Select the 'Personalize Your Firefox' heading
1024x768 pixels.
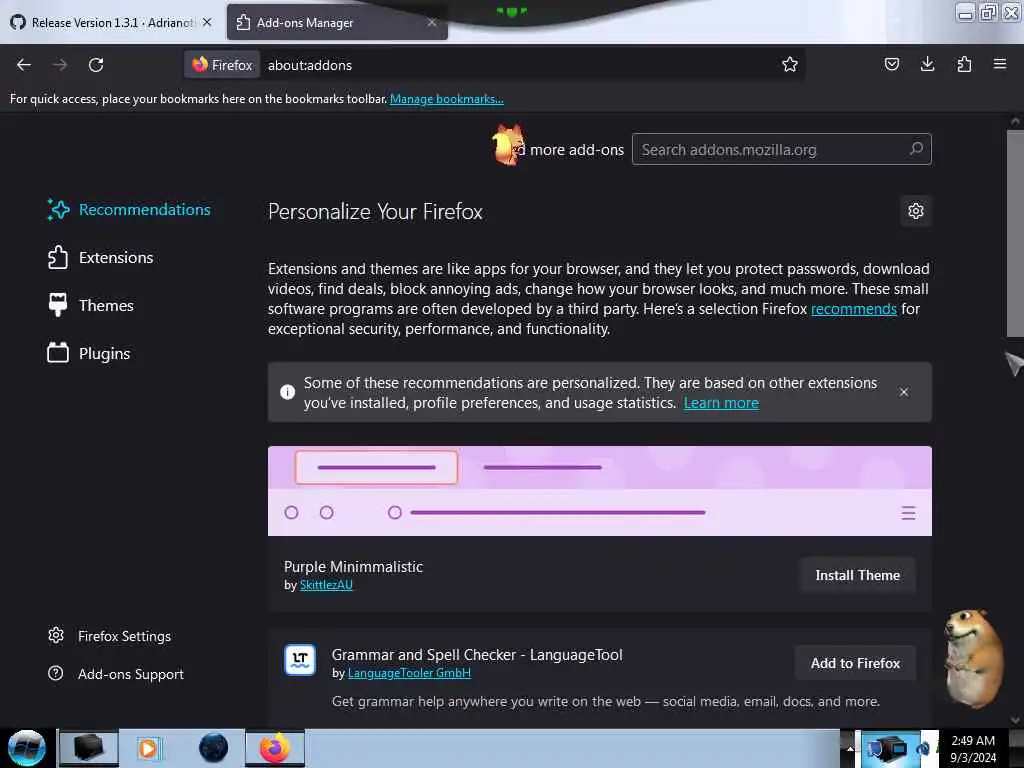coord(375,212)
